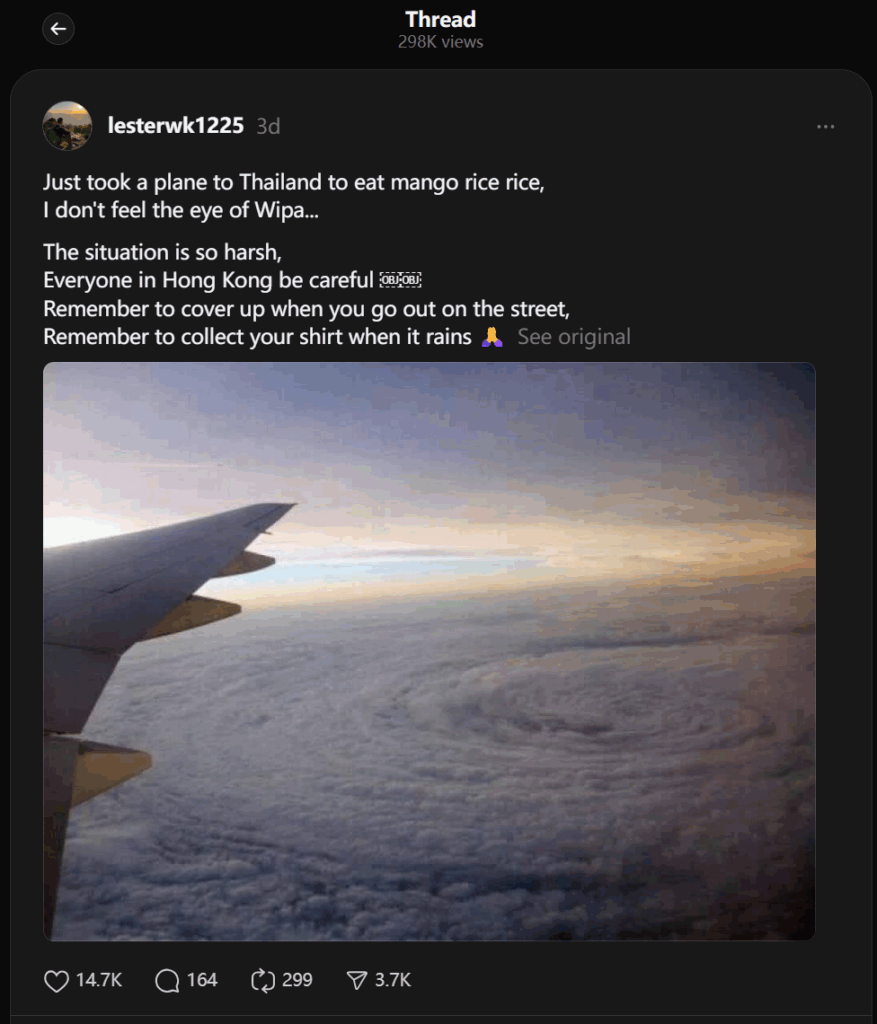877x1024 pixels.
Task: Open replies with the comment bubble icon
Action: [x=167, y=980]
